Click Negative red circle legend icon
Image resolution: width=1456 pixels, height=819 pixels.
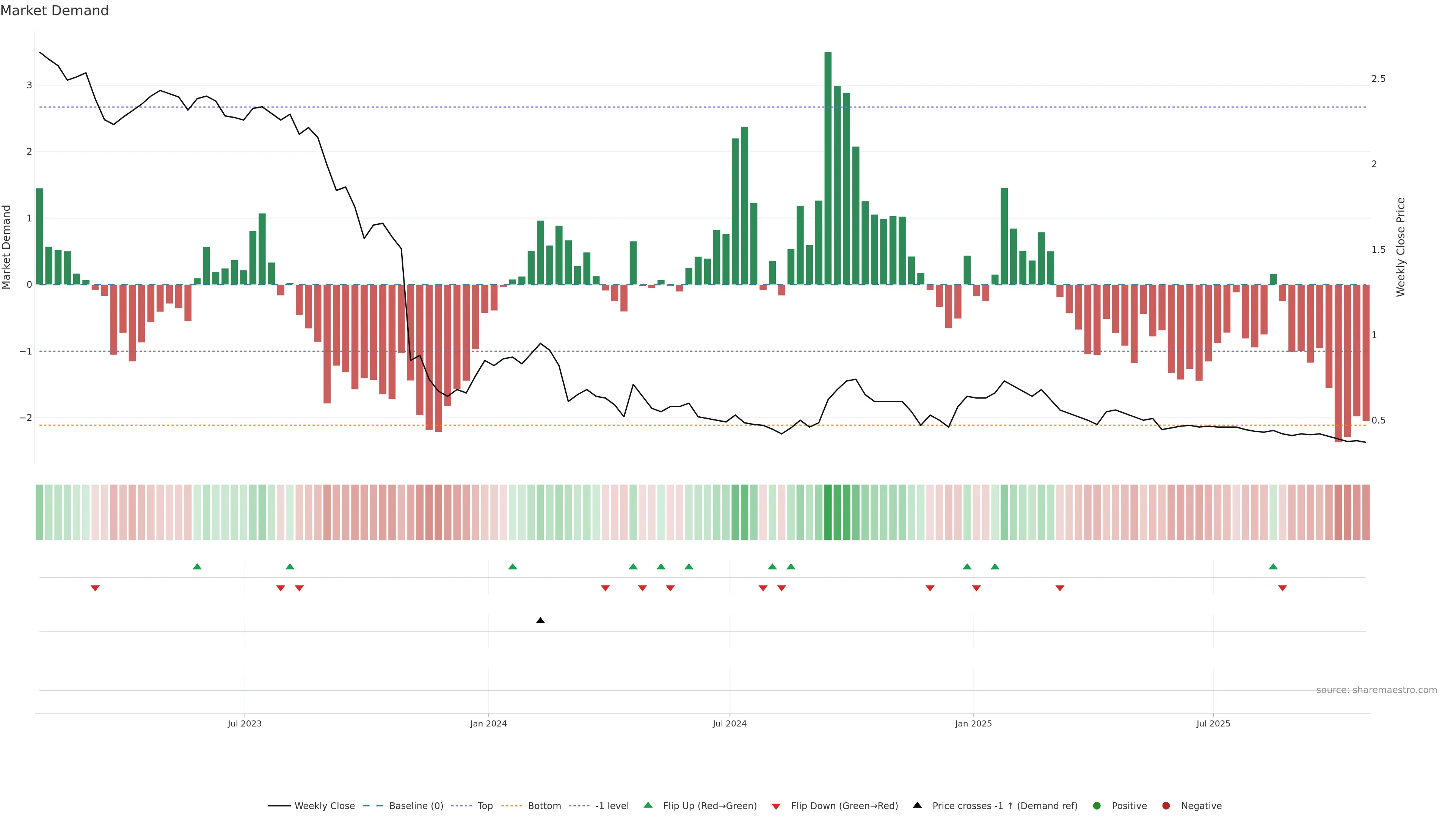[x=1166, y=806]
